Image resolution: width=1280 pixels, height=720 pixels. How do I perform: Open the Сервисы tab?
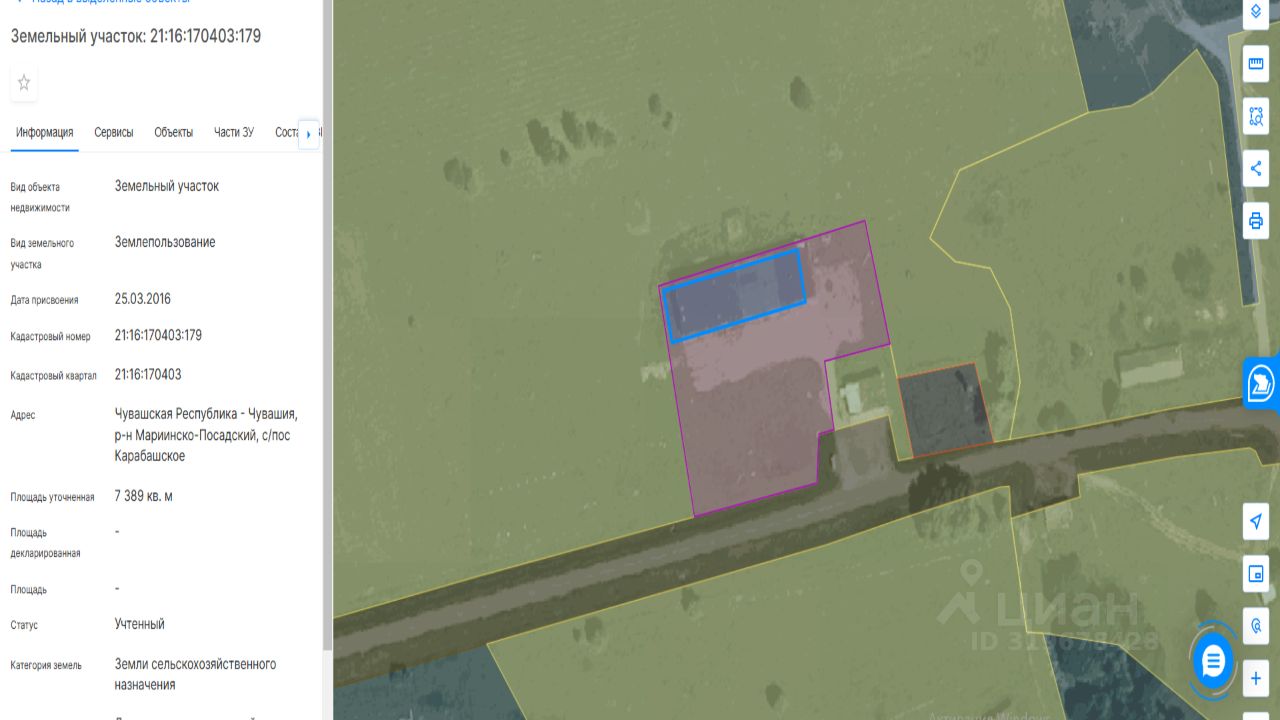pyautogui.click(x=114, y=132)
